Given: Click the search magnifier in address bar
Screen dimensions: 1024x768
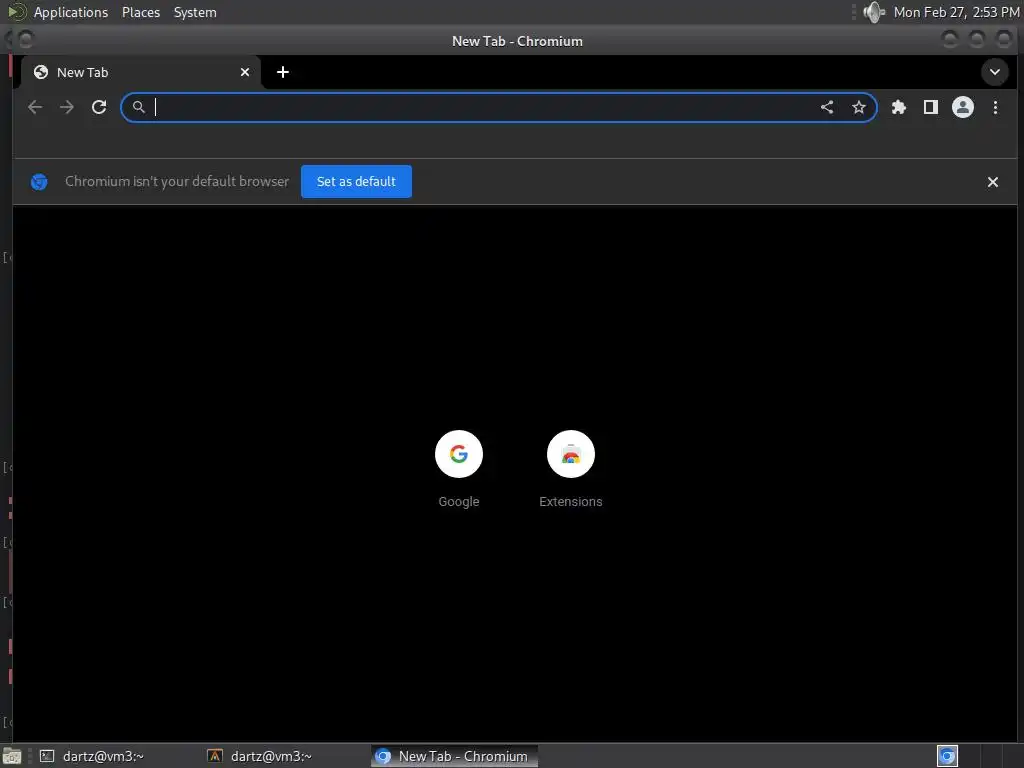Looking at the screenshot, I should 138,107.
